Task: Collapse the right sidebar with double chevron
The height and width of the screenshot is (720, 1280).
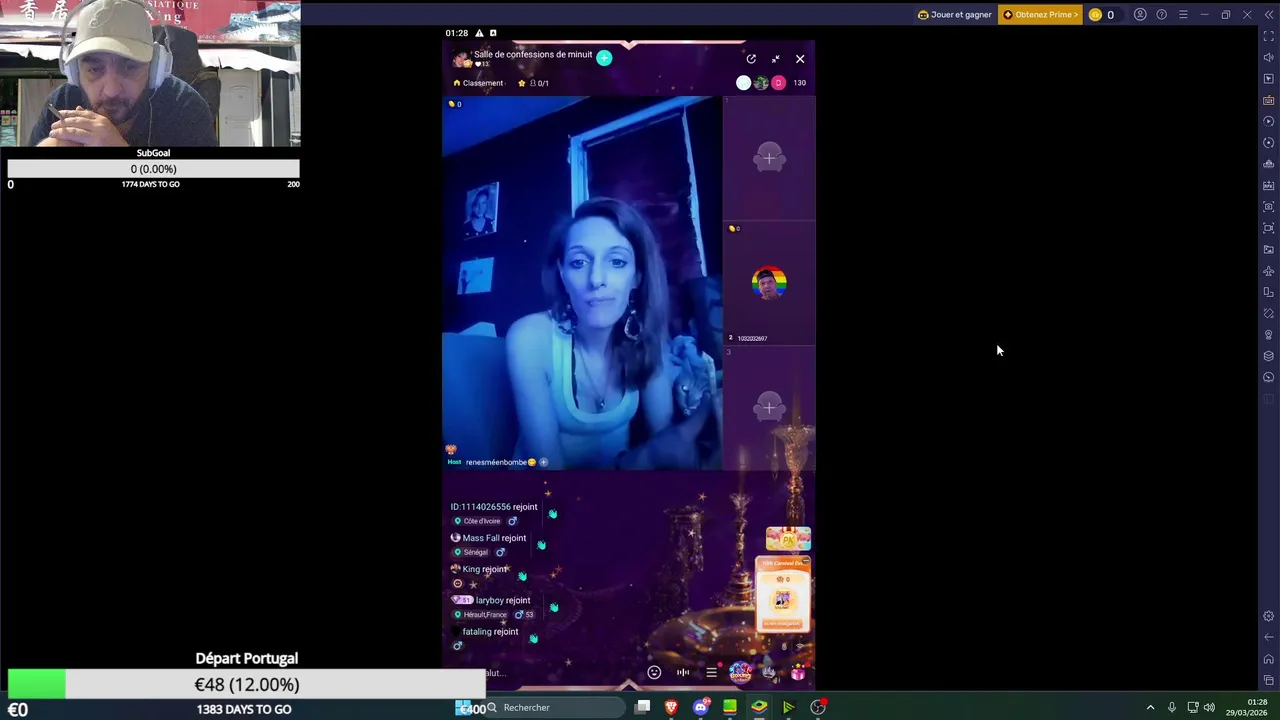Action: [1268, 14]
